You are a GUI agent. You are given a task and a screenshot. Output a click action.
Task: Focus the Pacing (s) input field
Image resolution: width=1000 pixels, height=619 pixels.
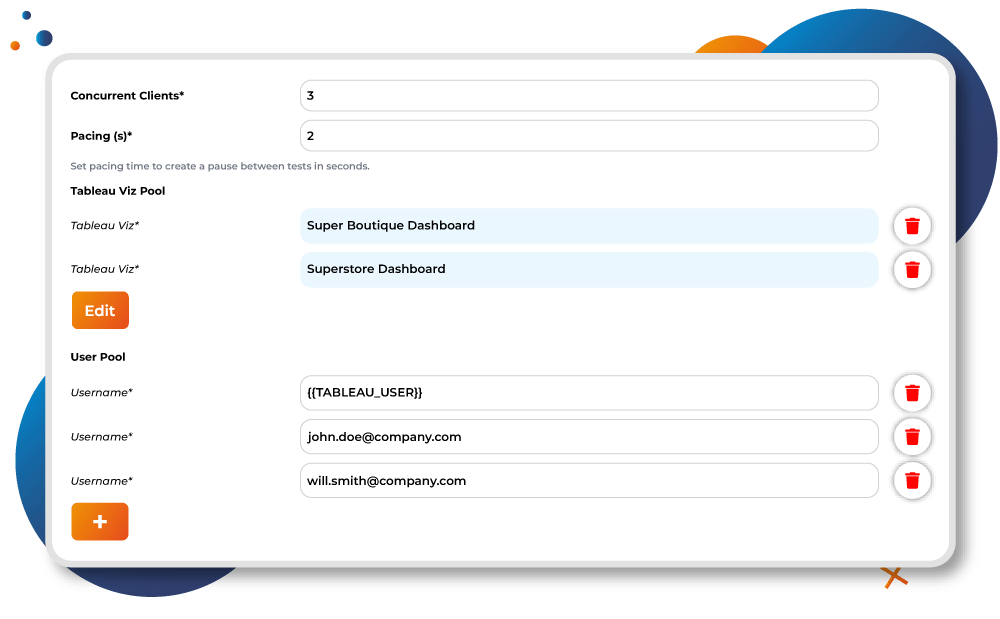pos(589,136)
